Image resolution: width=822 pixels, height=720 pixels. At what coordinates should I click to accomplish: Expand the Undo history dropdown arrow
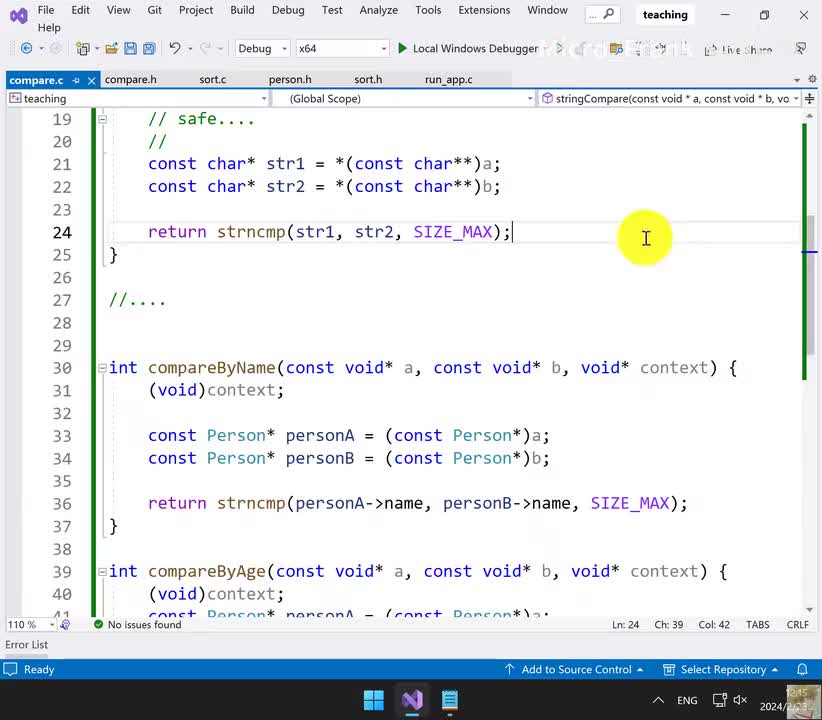coord(190,49)
